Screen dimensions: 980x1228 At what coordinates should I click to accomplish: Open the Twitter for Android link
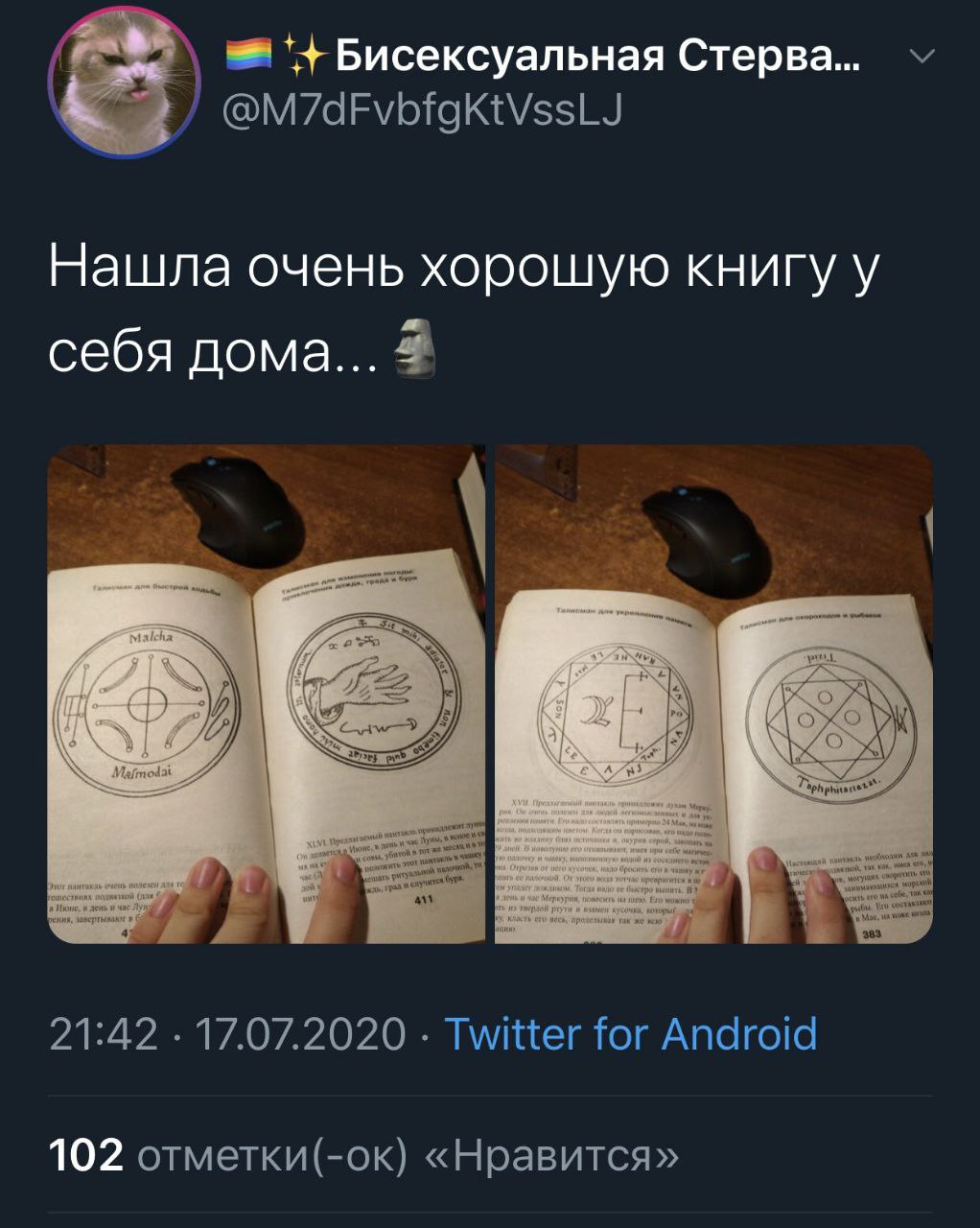pyautogui.click(x=632, y=1034)
